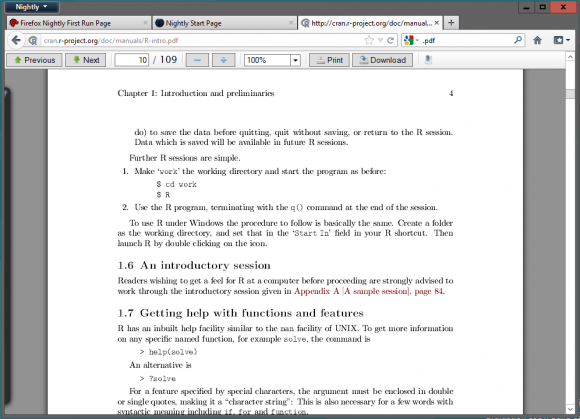
Task: Click the PDF viewer bookmark icon
Action: point(428,60)
